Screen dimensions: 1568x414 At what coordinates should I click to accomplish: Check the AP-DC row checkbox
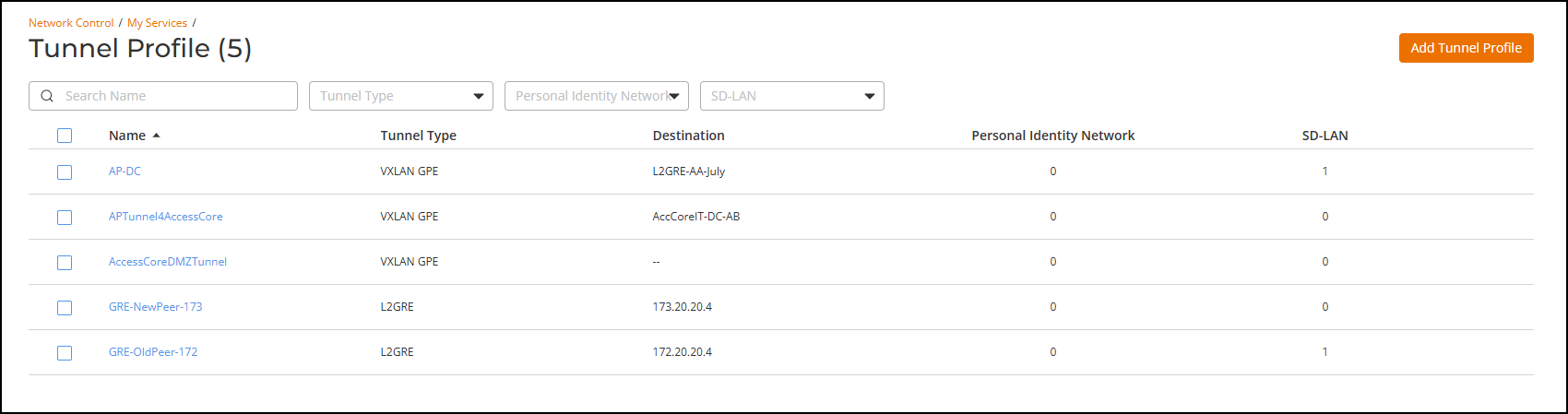(65, 172)
